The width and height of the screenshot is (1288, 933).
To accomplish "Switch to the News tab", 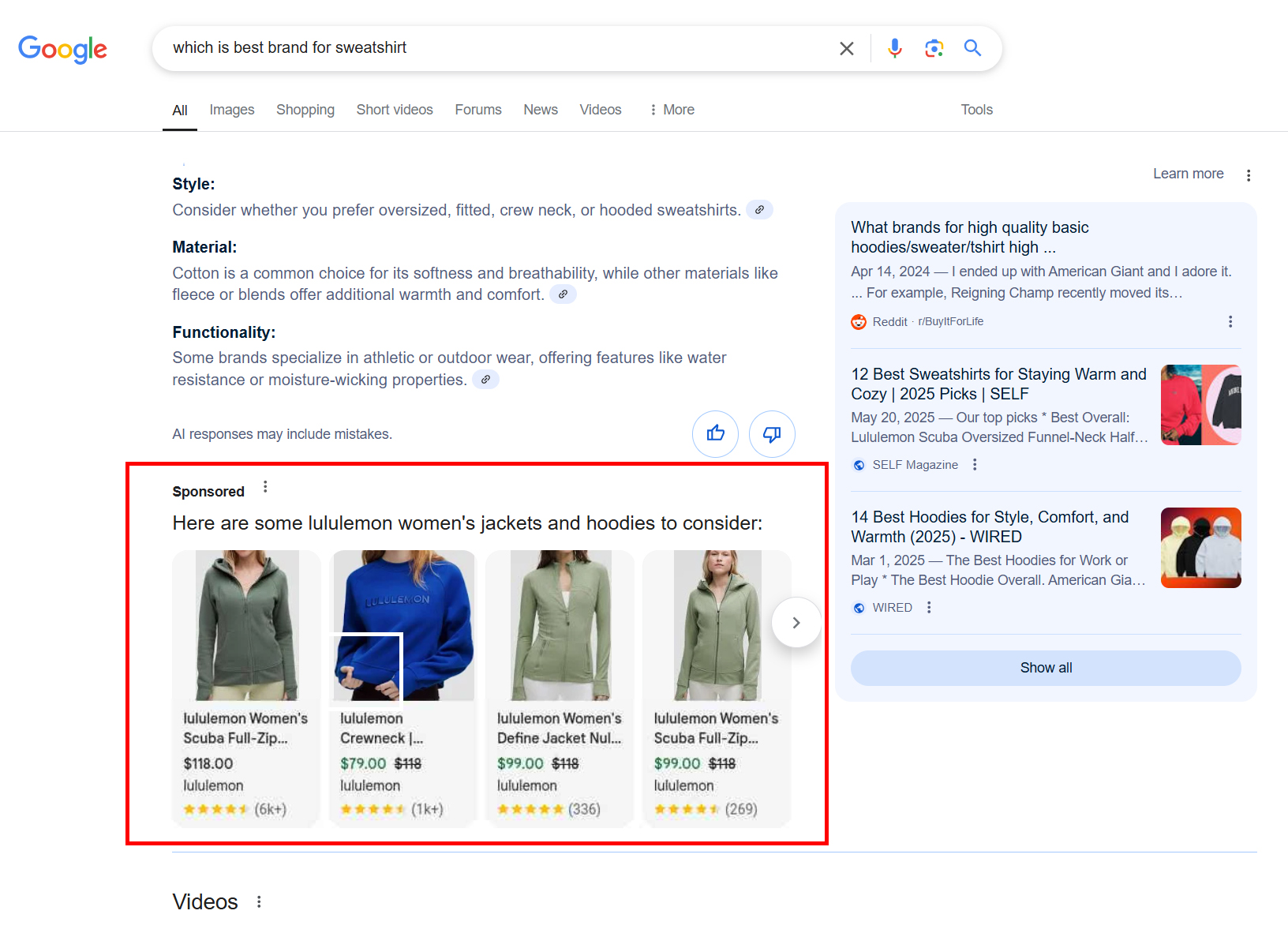I will click(x=541, y=110).
